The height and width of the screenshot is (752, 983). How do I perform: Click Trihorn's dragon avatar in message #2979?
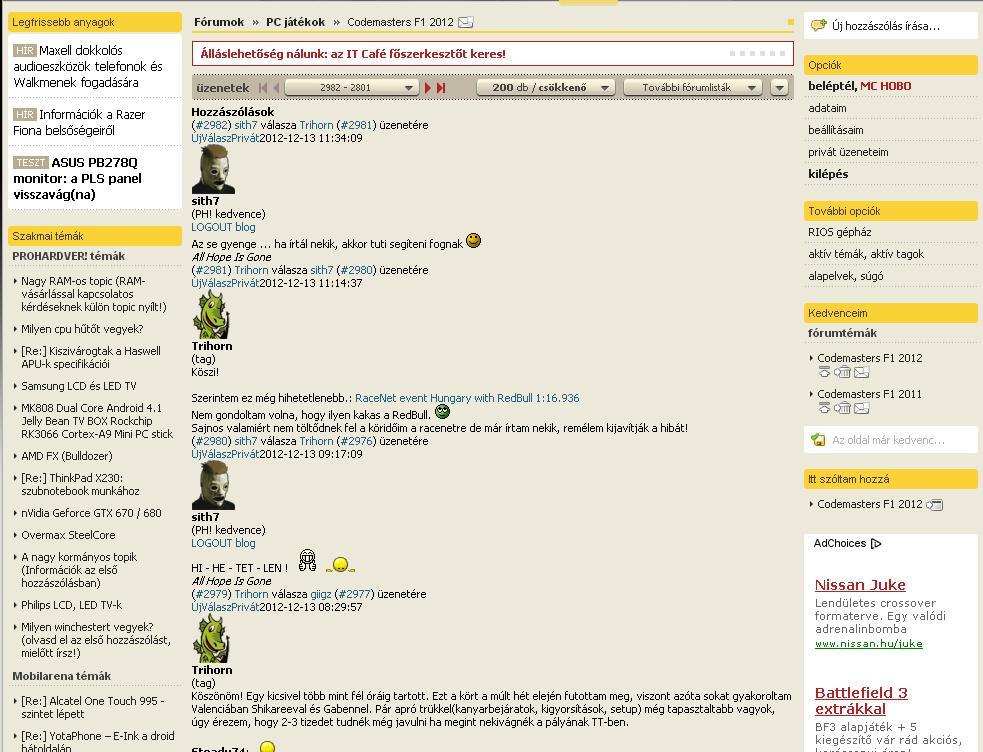(x=211, y=639)
